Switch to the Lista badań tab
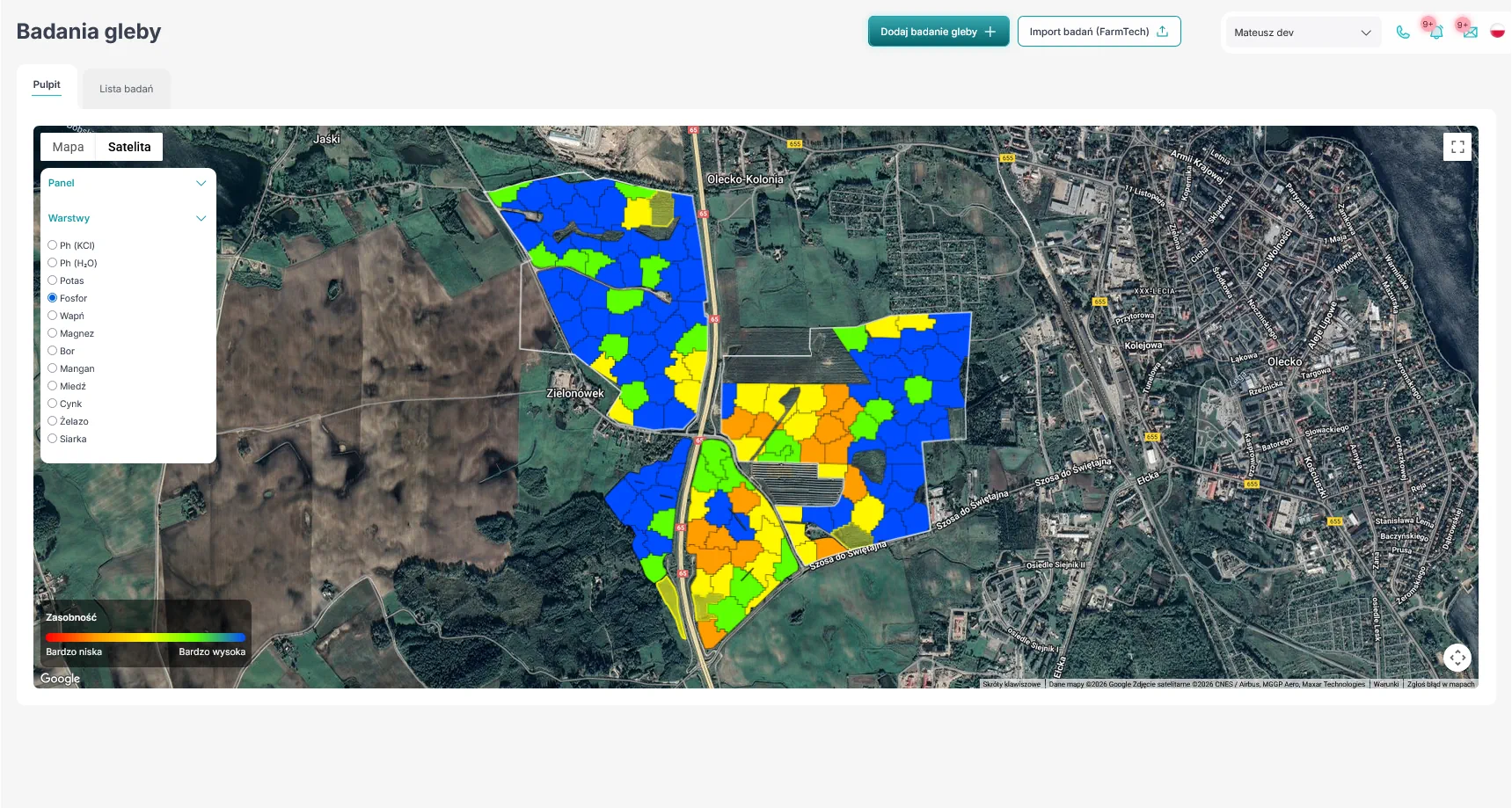The height and width of the screenshot is (808, 1512). tap(126, 89)
